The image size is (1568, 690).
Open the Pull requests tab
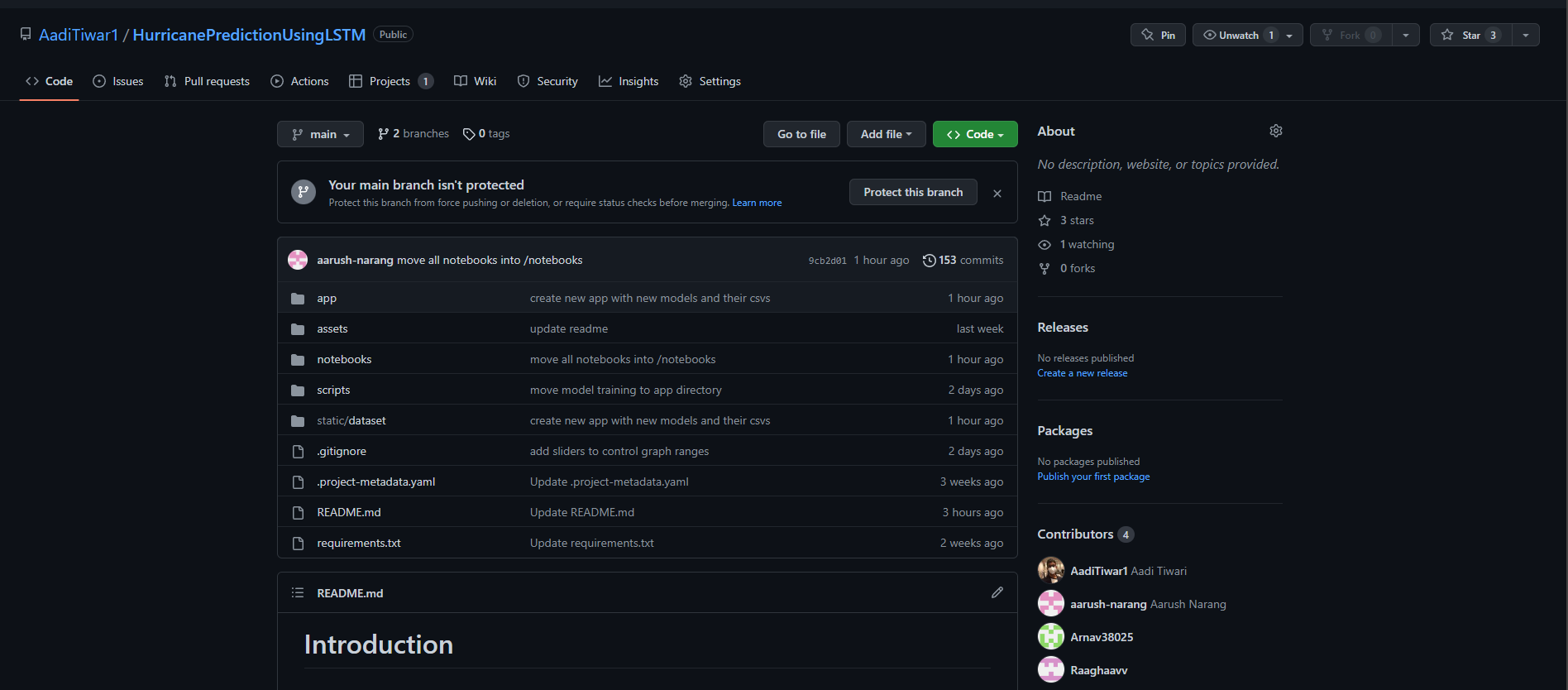click(207, 81)
